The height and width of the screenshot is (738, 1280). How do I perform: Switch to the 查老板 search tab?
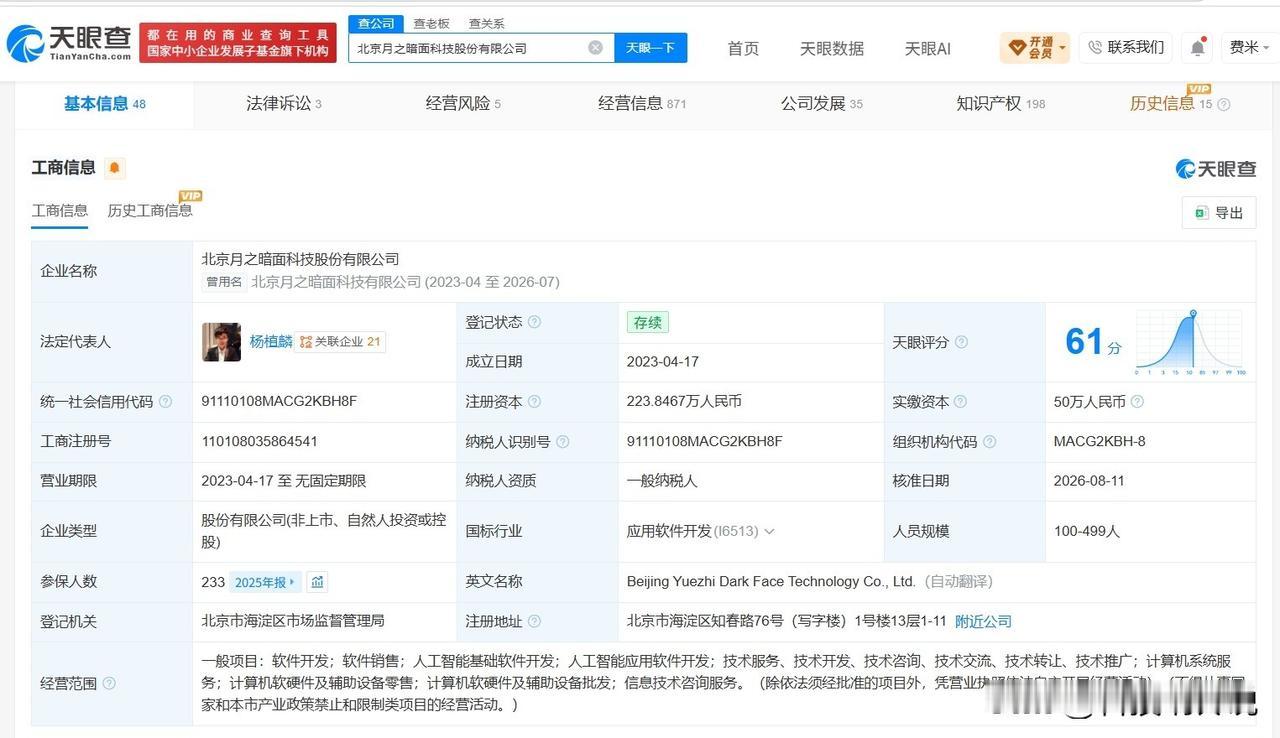pos(432,23)
